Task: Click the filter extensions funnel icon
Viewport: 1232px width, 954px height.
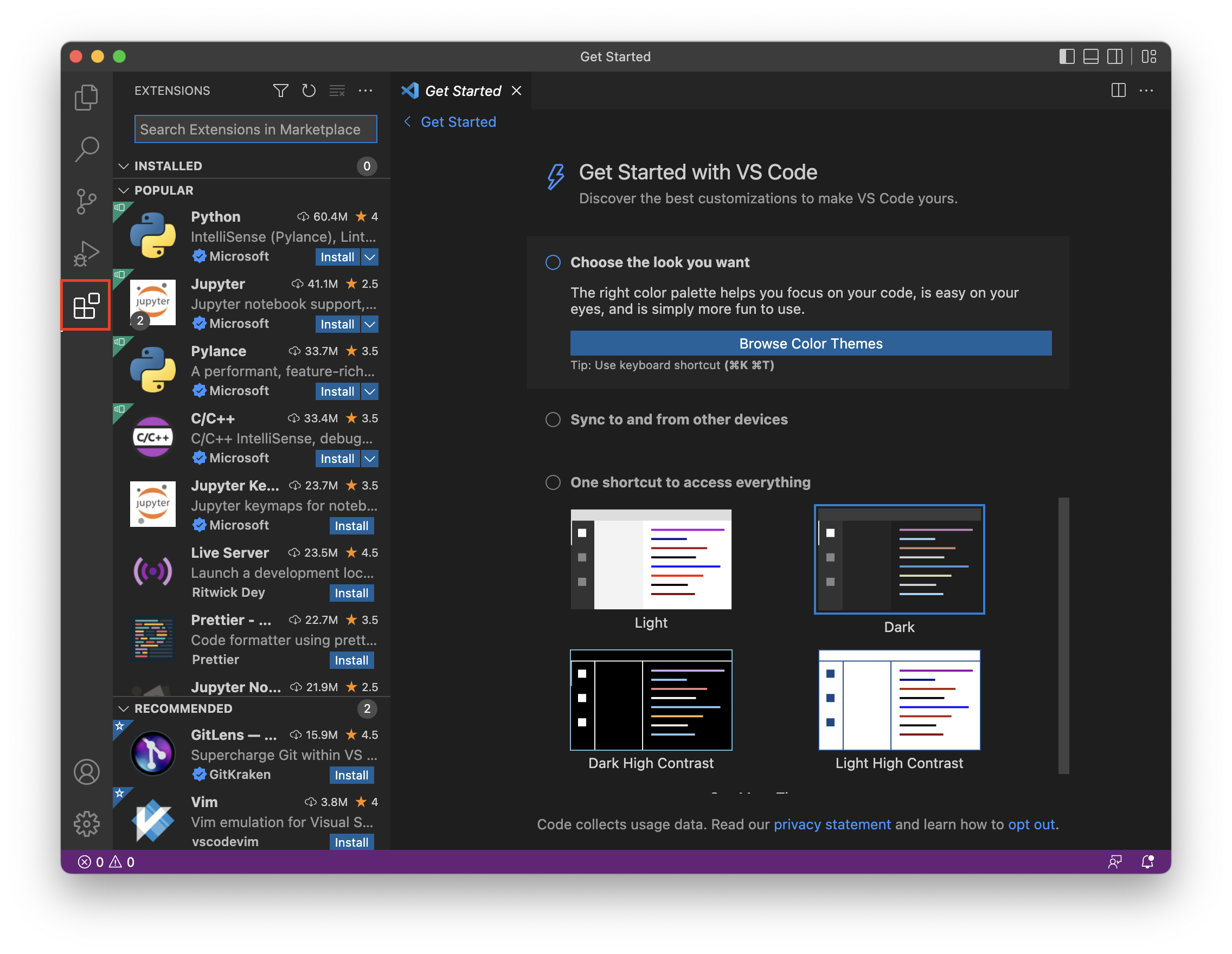Action: 280,91
